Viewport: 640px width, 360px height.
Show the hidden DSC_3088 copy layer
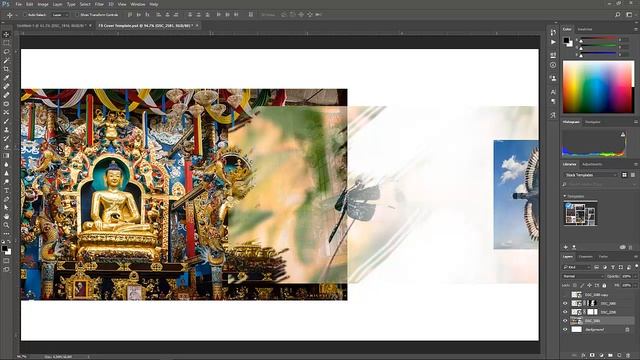tap(565, 295)
